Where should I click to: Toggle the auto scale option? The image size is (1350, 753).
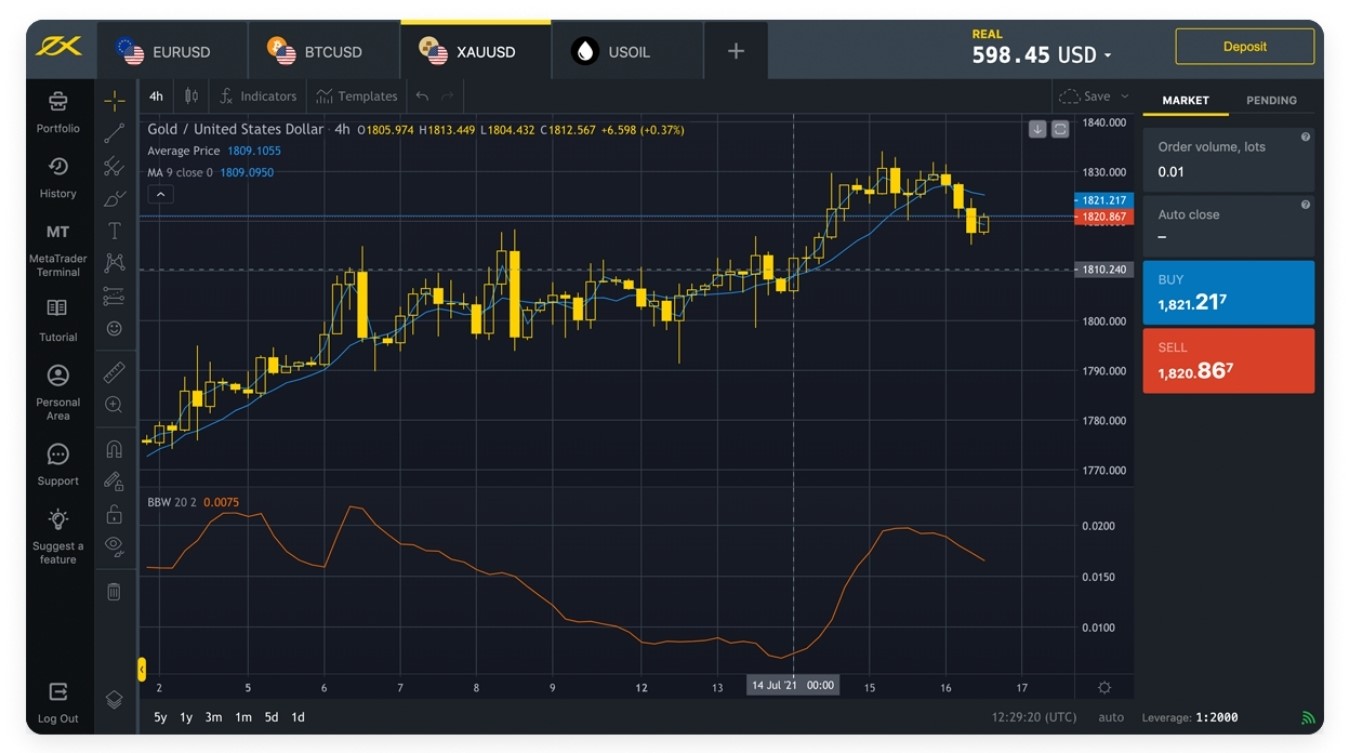pyautogui.click(x=1110, y=717)
